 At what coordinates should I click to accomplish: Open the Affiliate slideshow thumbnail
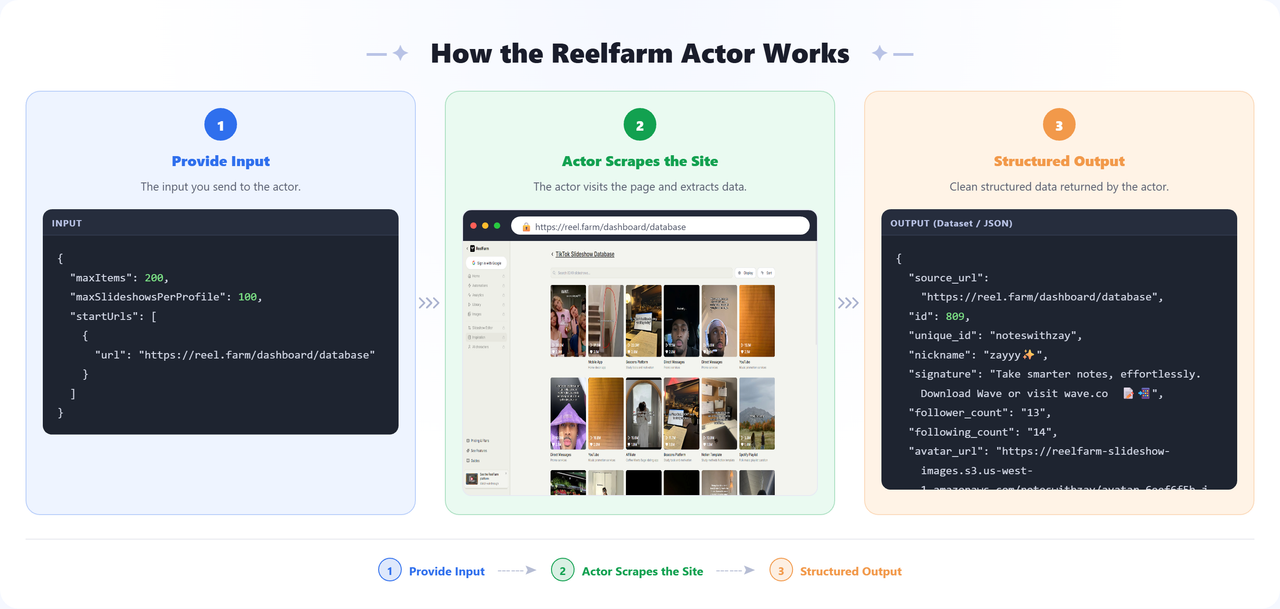pos(643,413)
